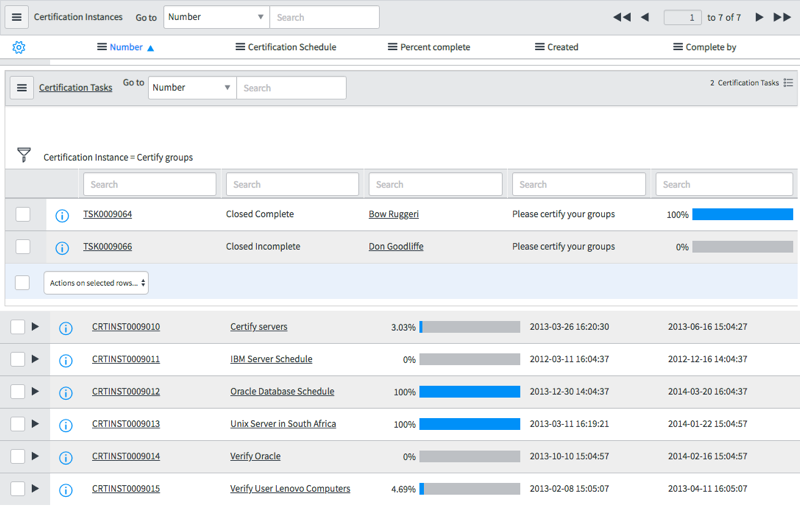The image size is (800, 511).
Task: Select checkbox for CRTINST0009011 row
Action: (x=17, y=359)
